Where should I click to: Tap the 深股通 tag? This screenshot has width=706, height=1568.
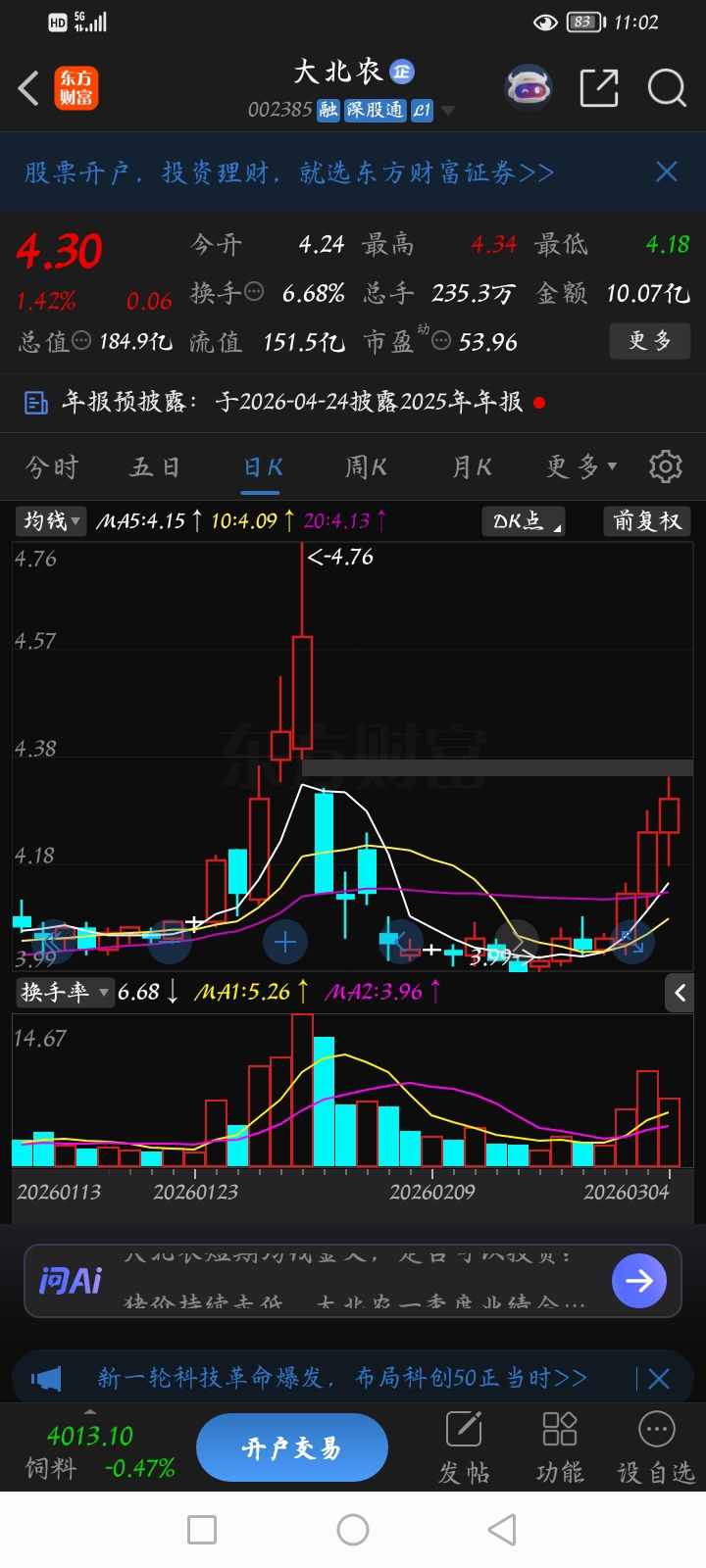(375, 110)
